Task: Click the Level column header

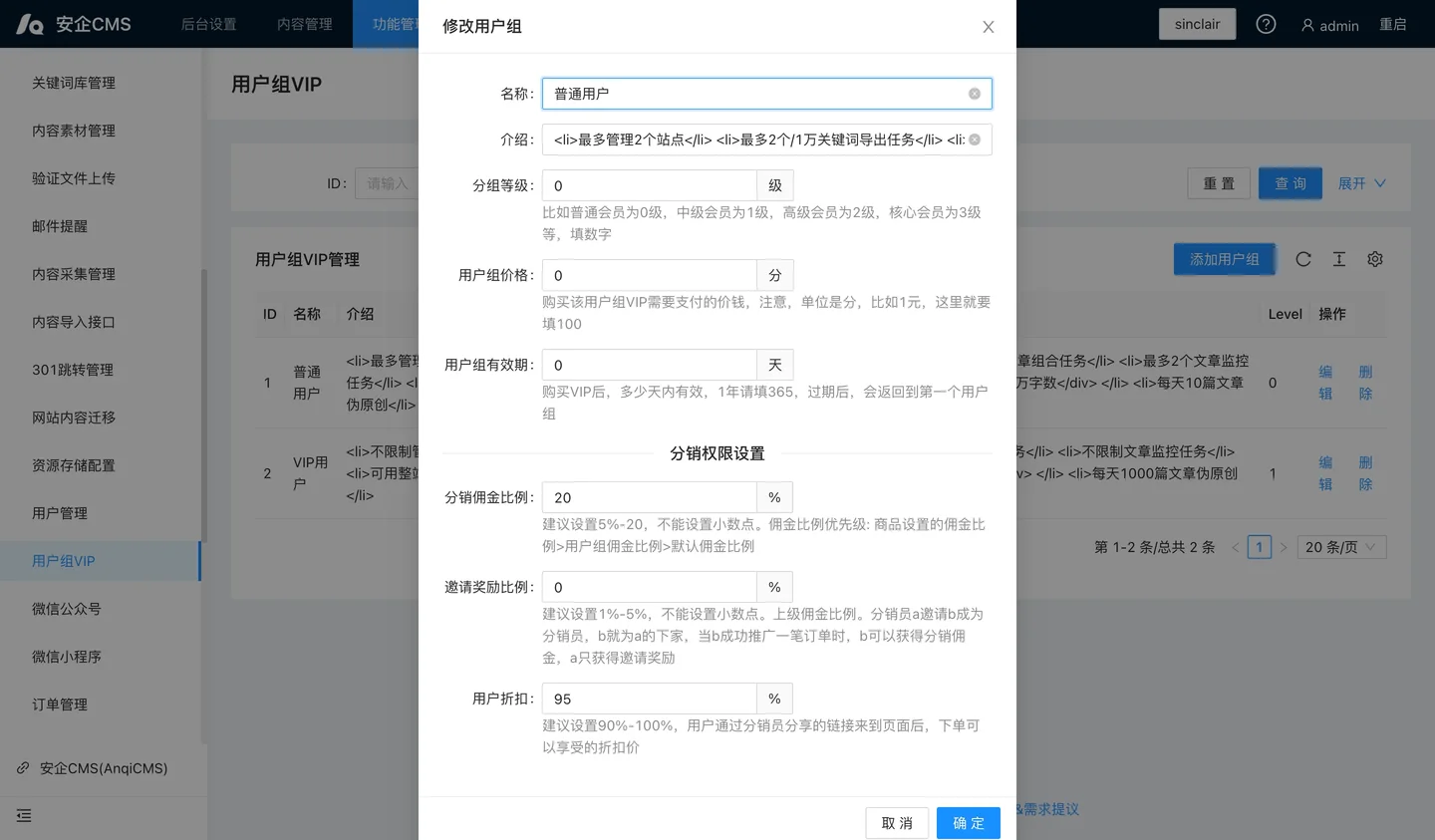Action: [1285, 314]
